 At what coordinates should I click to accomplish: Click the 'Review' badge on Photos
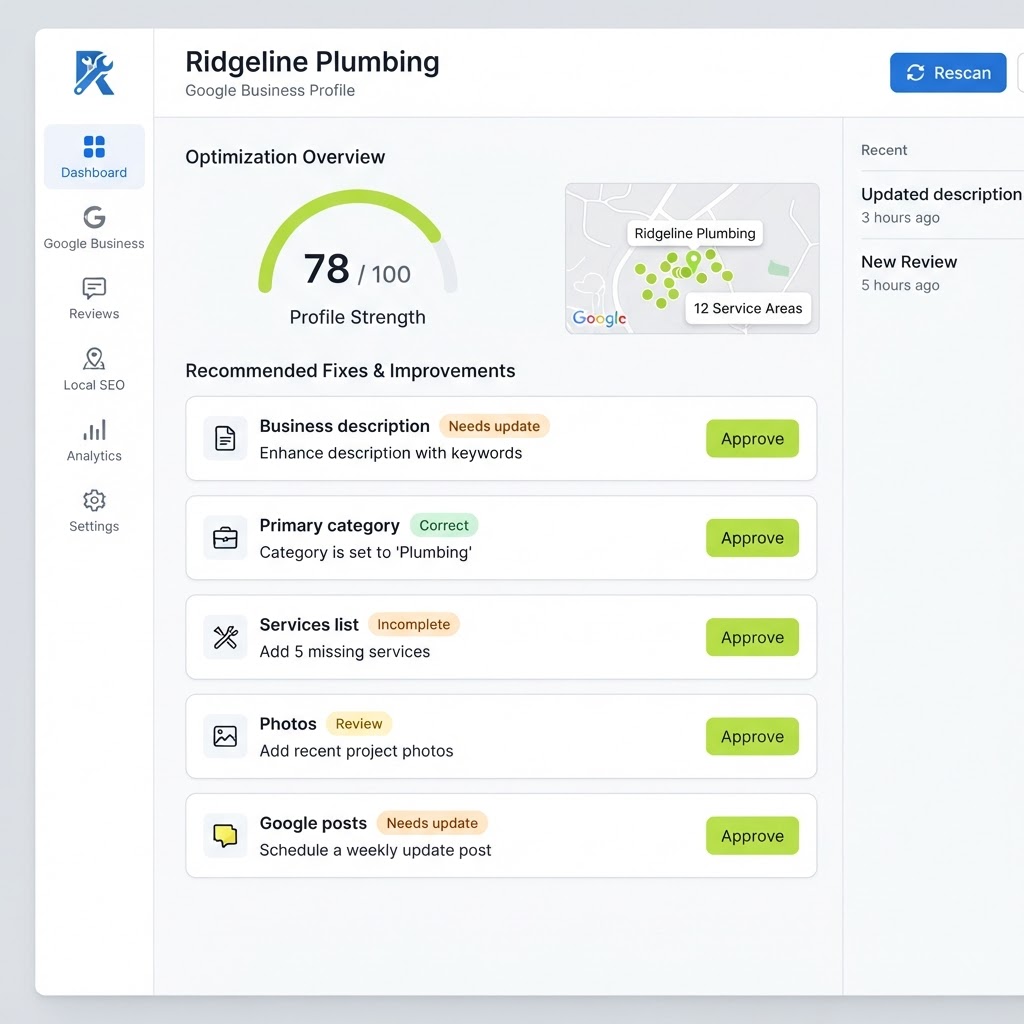[x=359, y=724]
